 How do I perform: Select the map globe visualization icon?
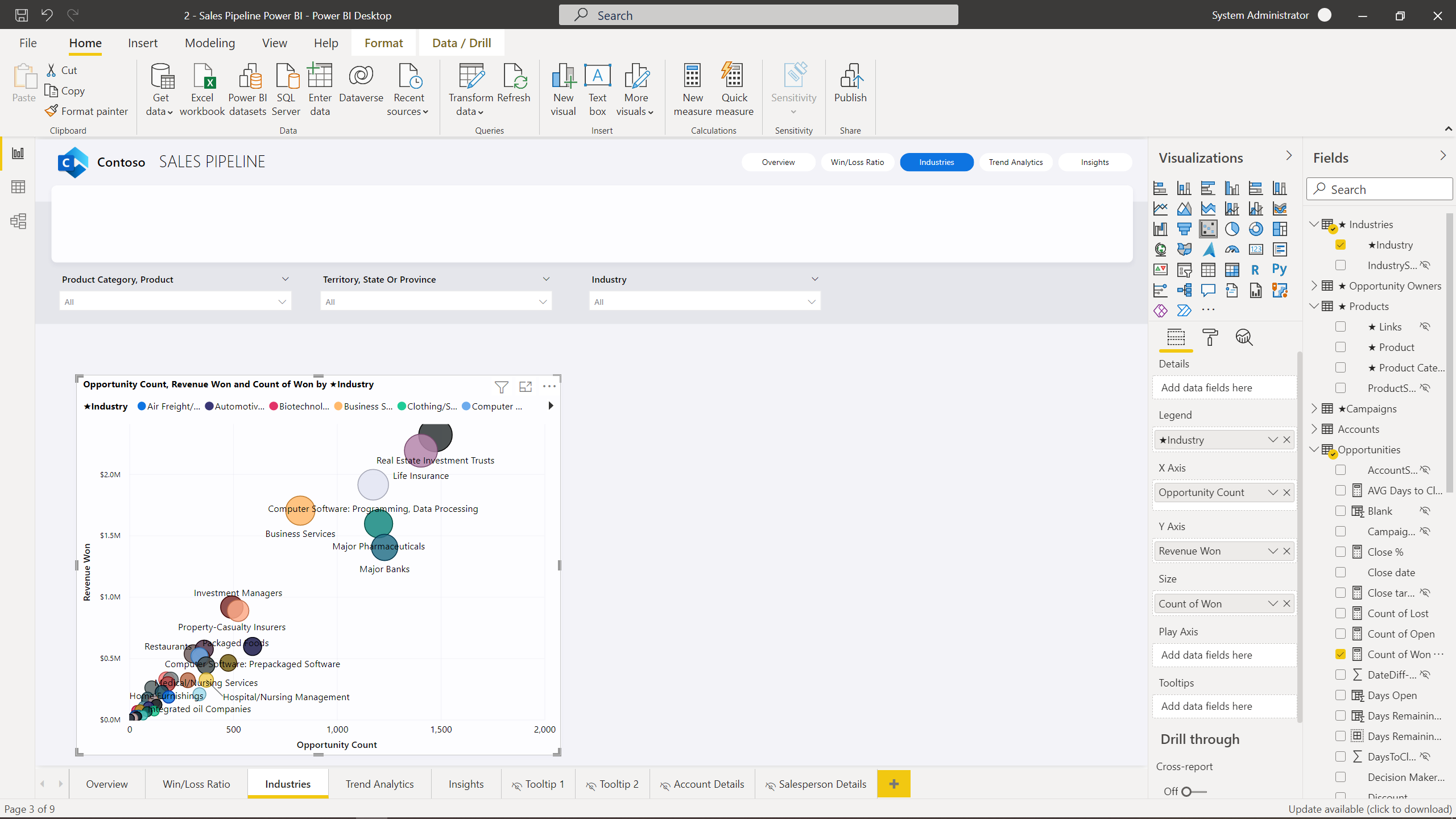pyautogui.click(x=1160, y=249)
